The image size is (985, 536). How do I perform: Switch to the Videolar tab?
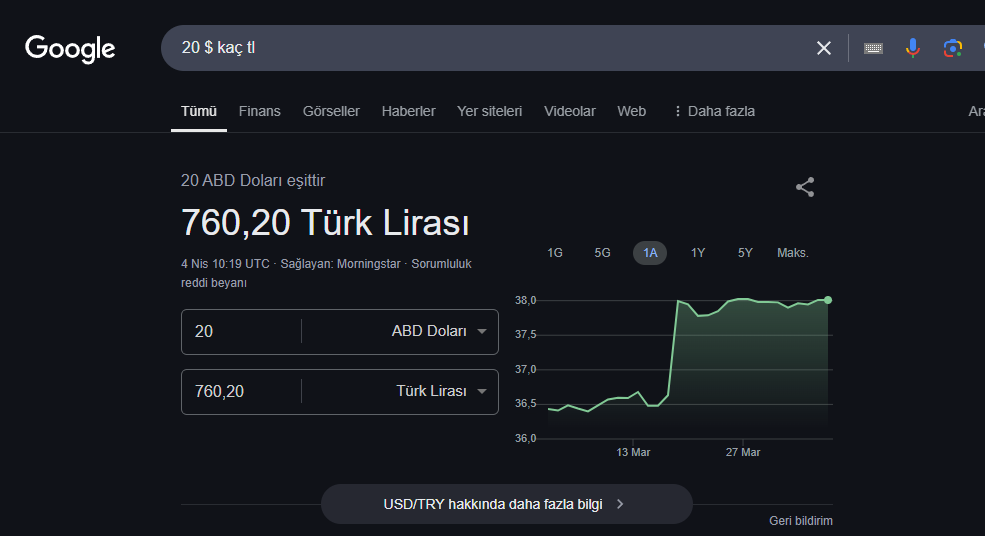(570, 111)
